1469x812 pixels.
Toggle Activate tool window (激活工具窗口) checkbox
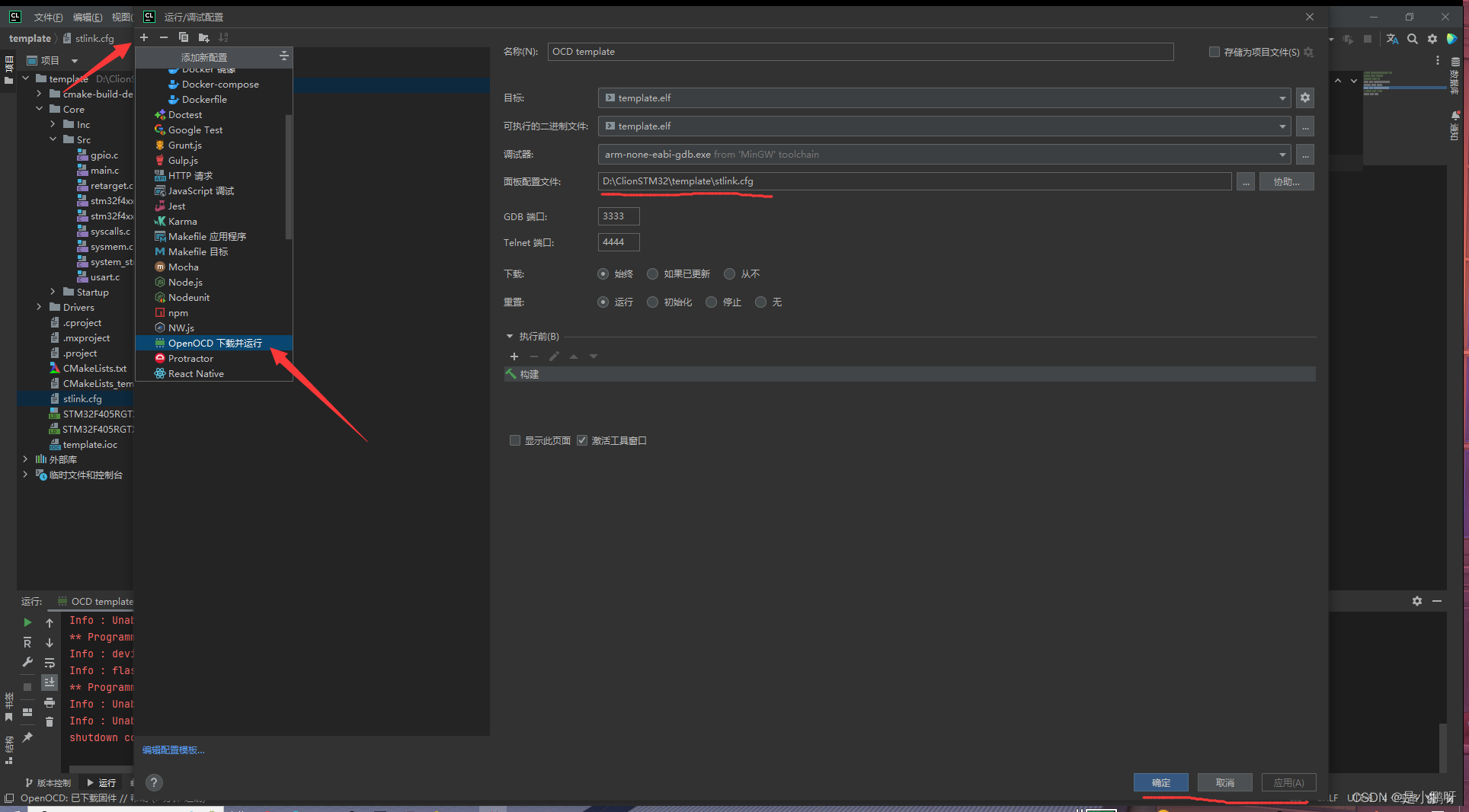click(x=582, y=440)
